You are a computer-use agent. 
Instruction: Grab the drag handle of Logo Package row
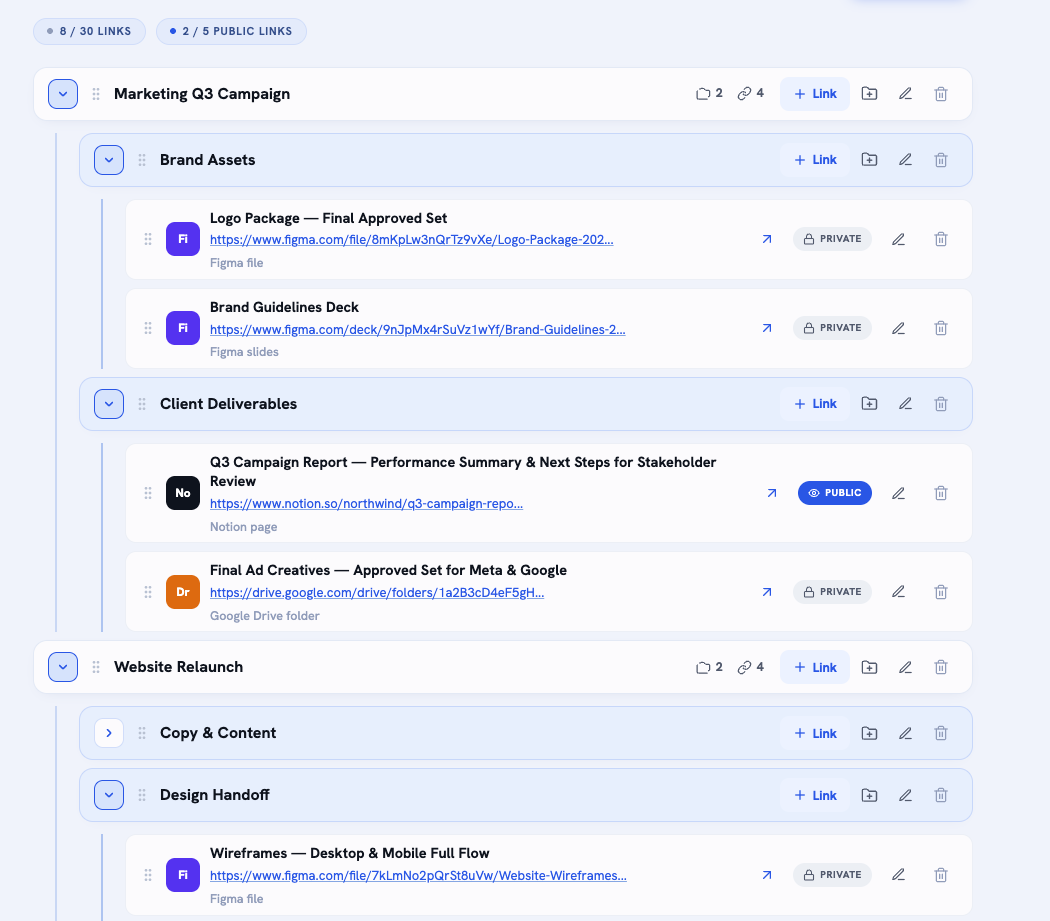(148, 239)
